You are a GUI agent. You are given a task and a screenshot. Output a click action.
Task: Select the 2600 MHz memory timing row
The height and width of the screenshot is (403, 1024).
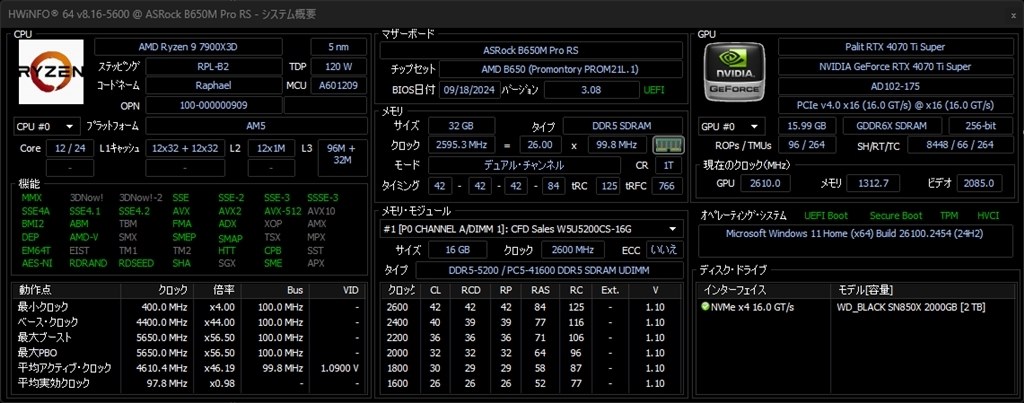[395, 307]
